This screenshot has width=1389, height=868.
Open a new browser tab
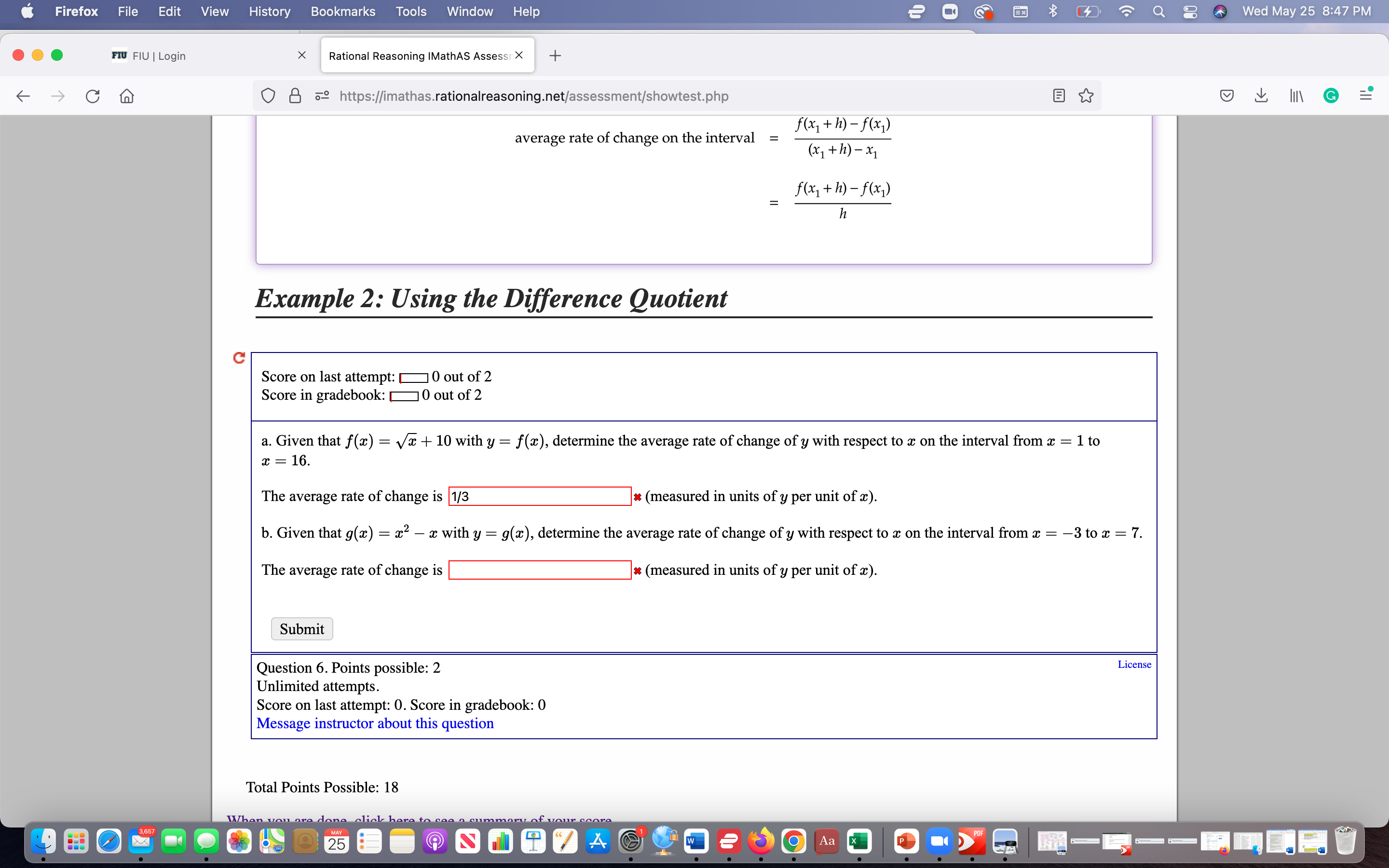555,55
